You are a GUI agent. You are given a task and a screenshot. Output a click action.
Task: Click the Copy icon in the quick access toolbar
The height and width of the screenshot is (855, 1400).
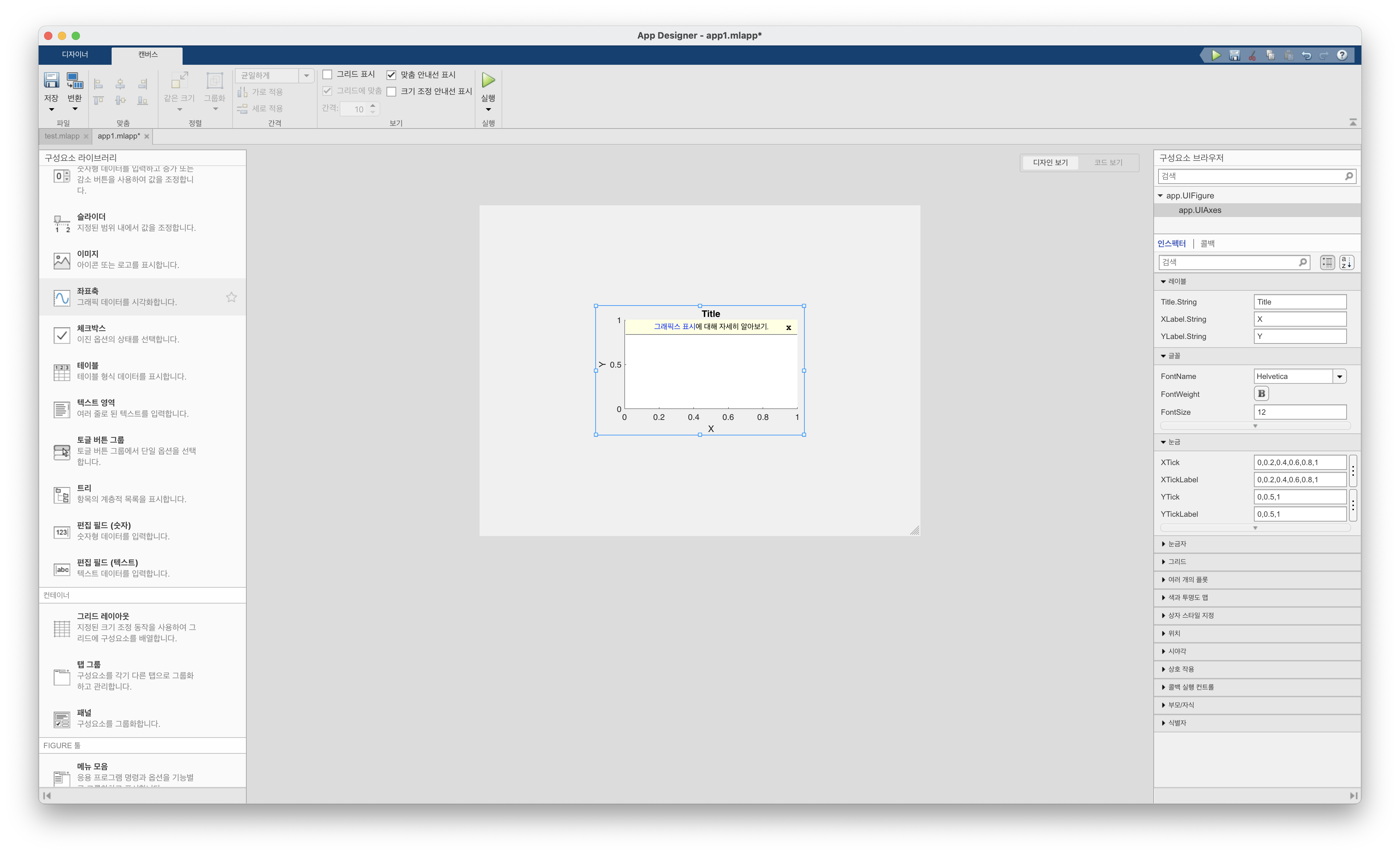click(x=1270, y=55)
